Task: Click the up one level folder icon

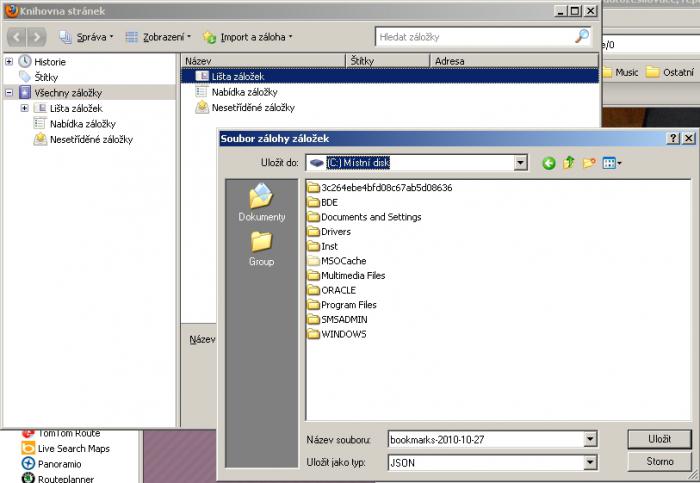Action: tap(569, 163)
